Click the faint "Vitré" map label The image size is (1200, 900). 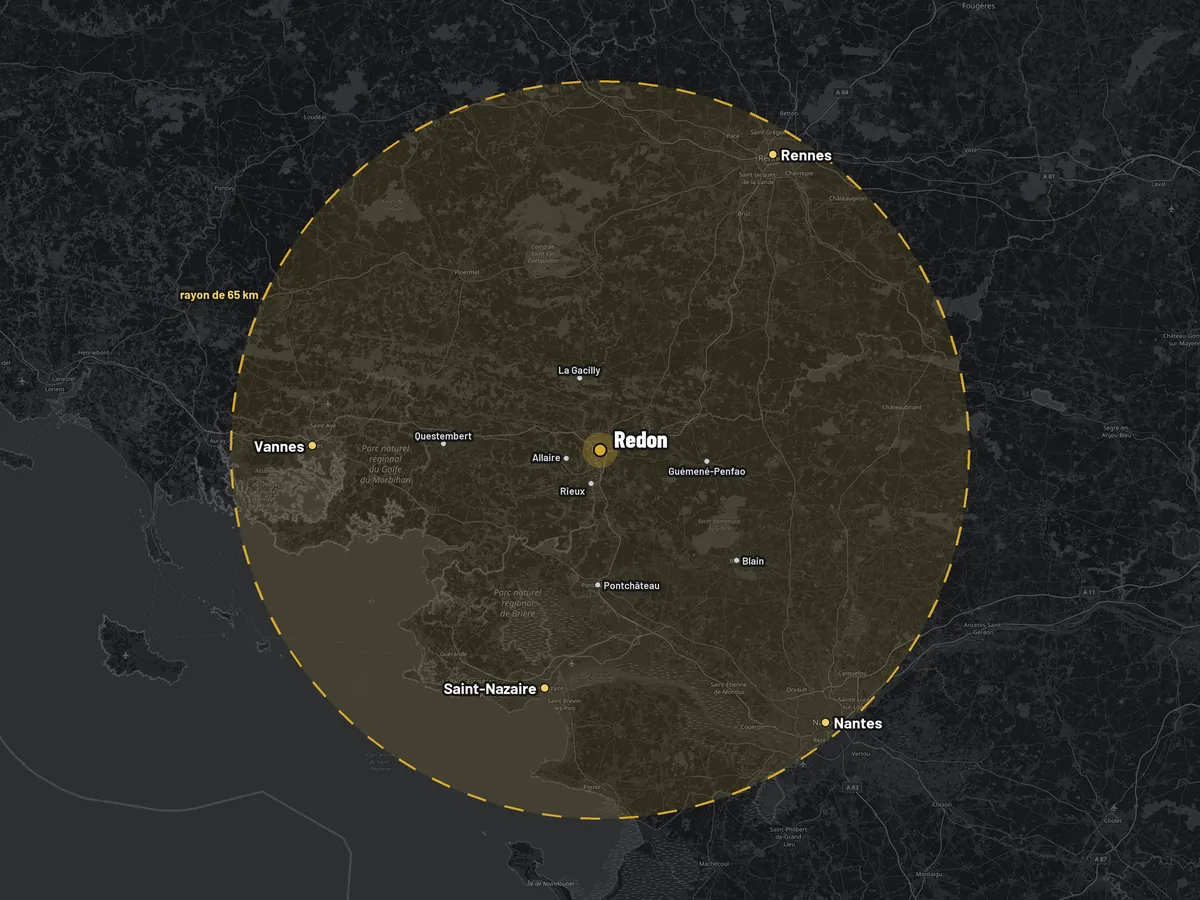coord(969,149)
